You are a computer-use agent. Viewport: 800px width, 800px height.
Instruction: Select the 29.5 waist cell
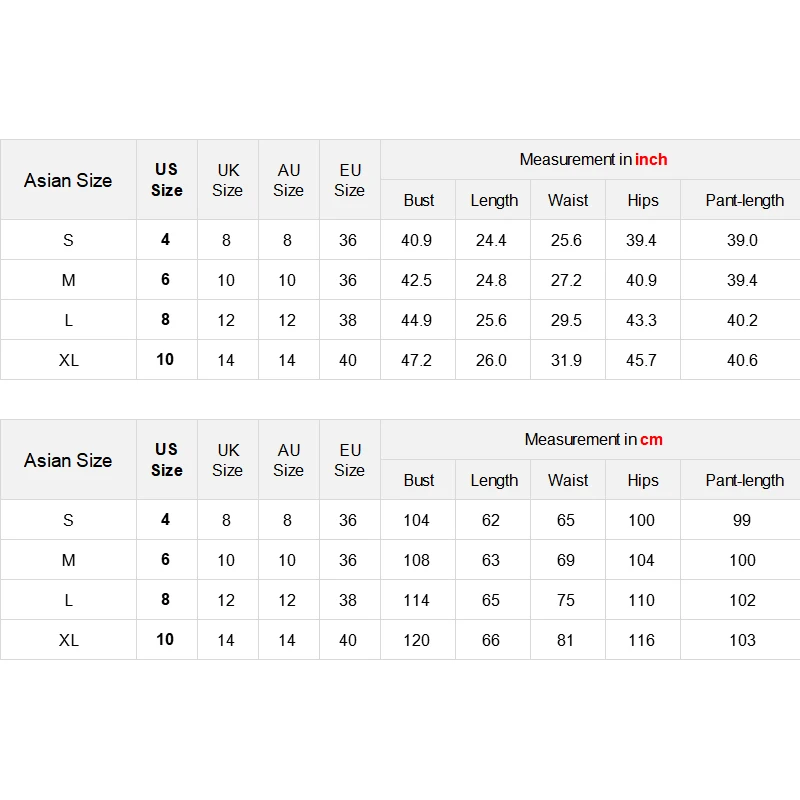coord(566,320)
